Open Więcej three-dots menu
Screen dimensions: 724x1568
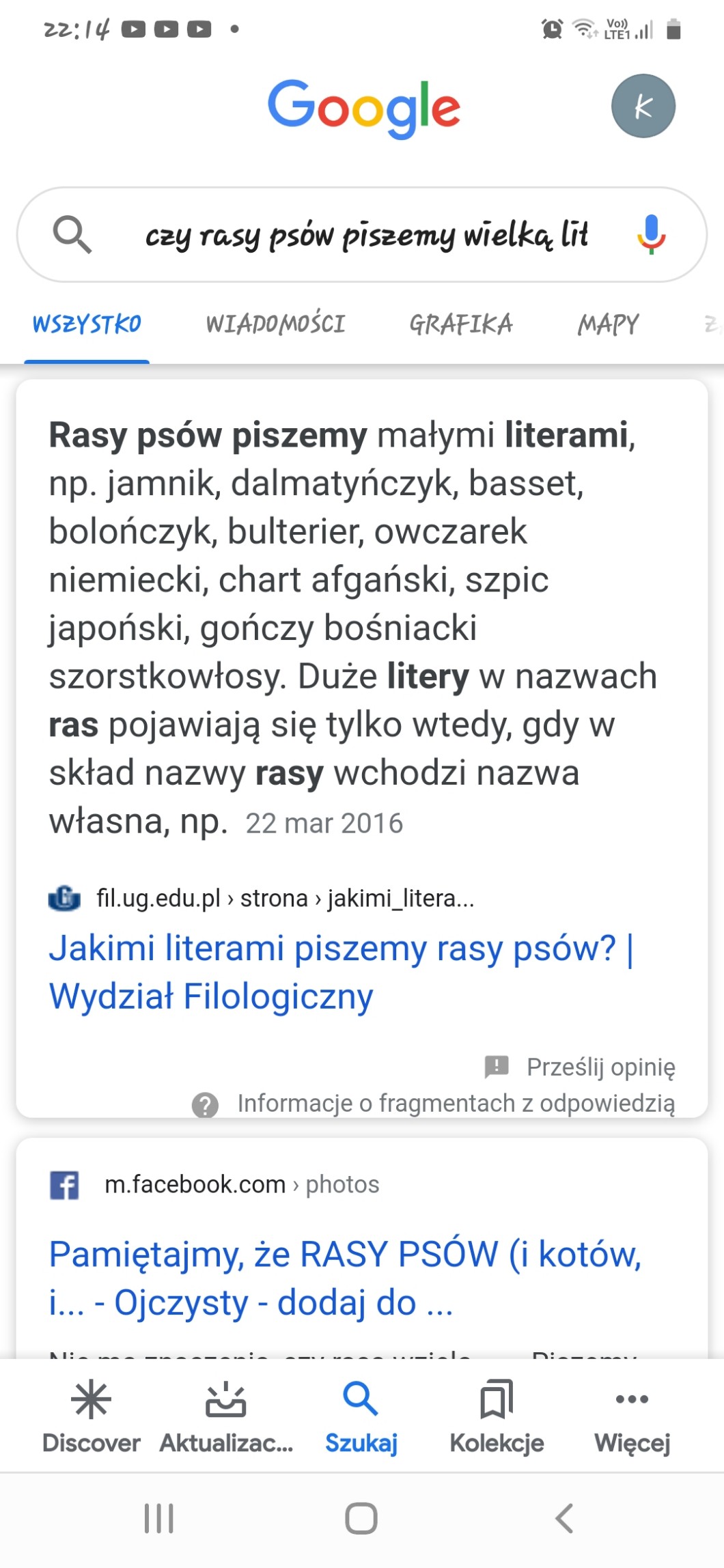(x=632, y=1400)
